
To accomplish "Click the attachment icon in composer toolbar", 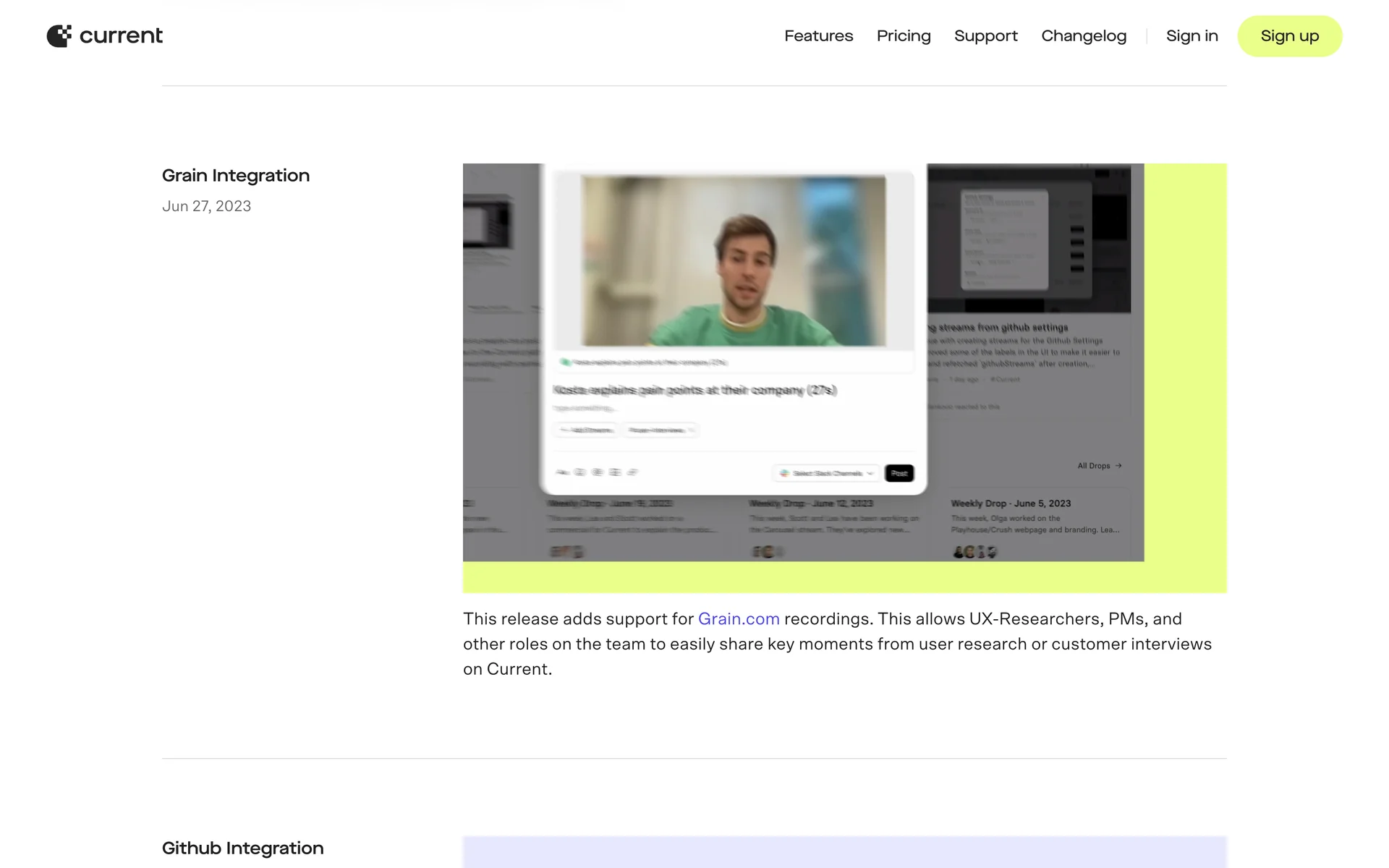I will (x=632, y=472).
